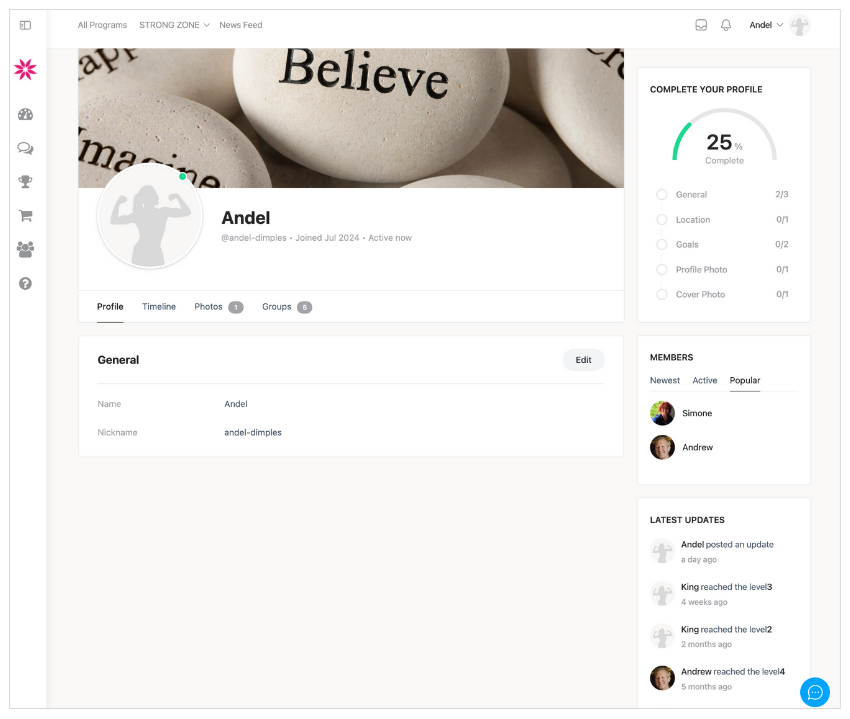Open the blue live chat bubble
The height and width of the screenshot is (719, 850).
tap(815, 692)
